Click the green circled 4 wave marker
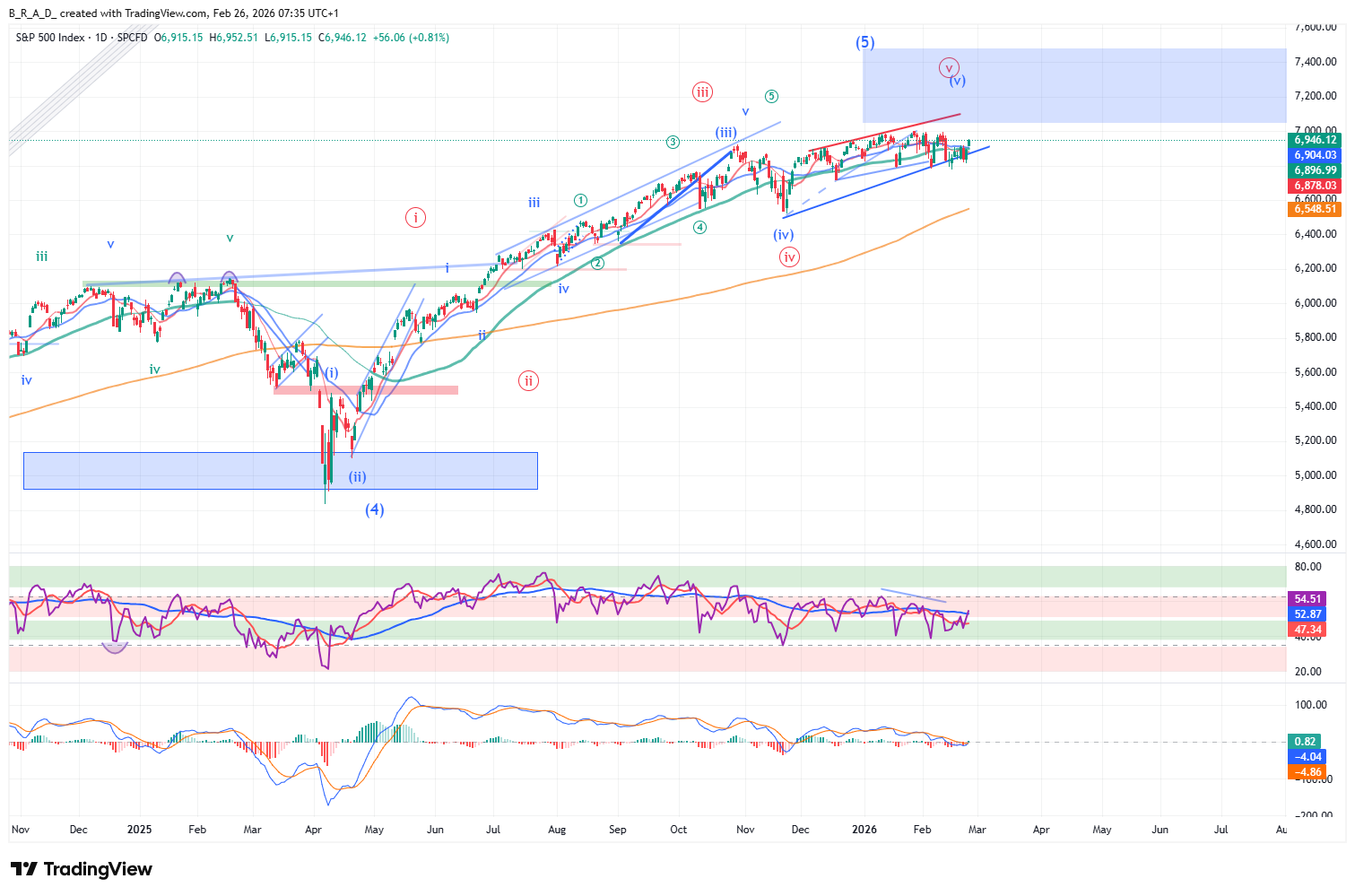This screenshot has height=896, width=1355. 699,228
